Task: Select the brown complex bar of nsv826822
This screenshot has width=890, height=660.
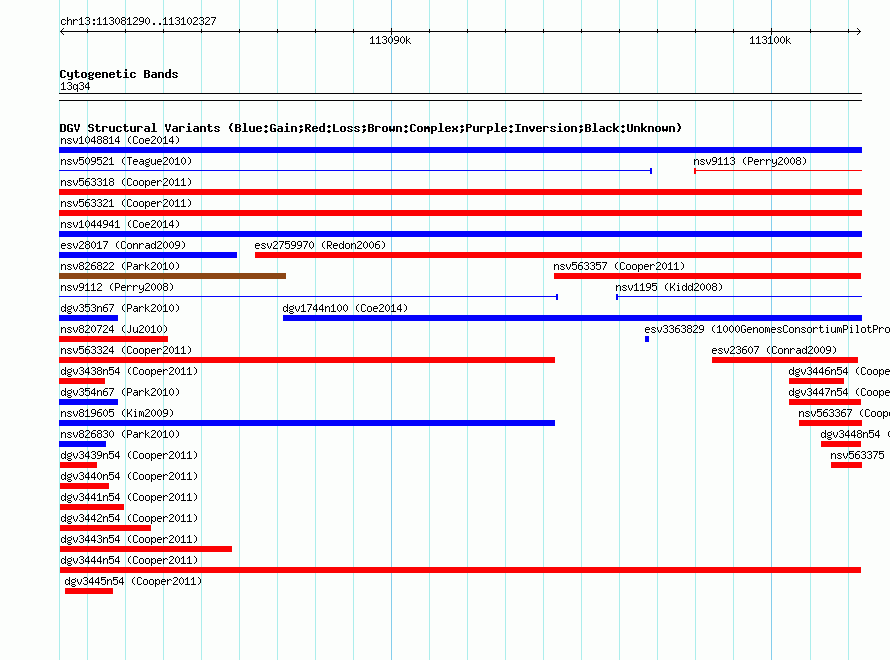Action: coord(173,276)
